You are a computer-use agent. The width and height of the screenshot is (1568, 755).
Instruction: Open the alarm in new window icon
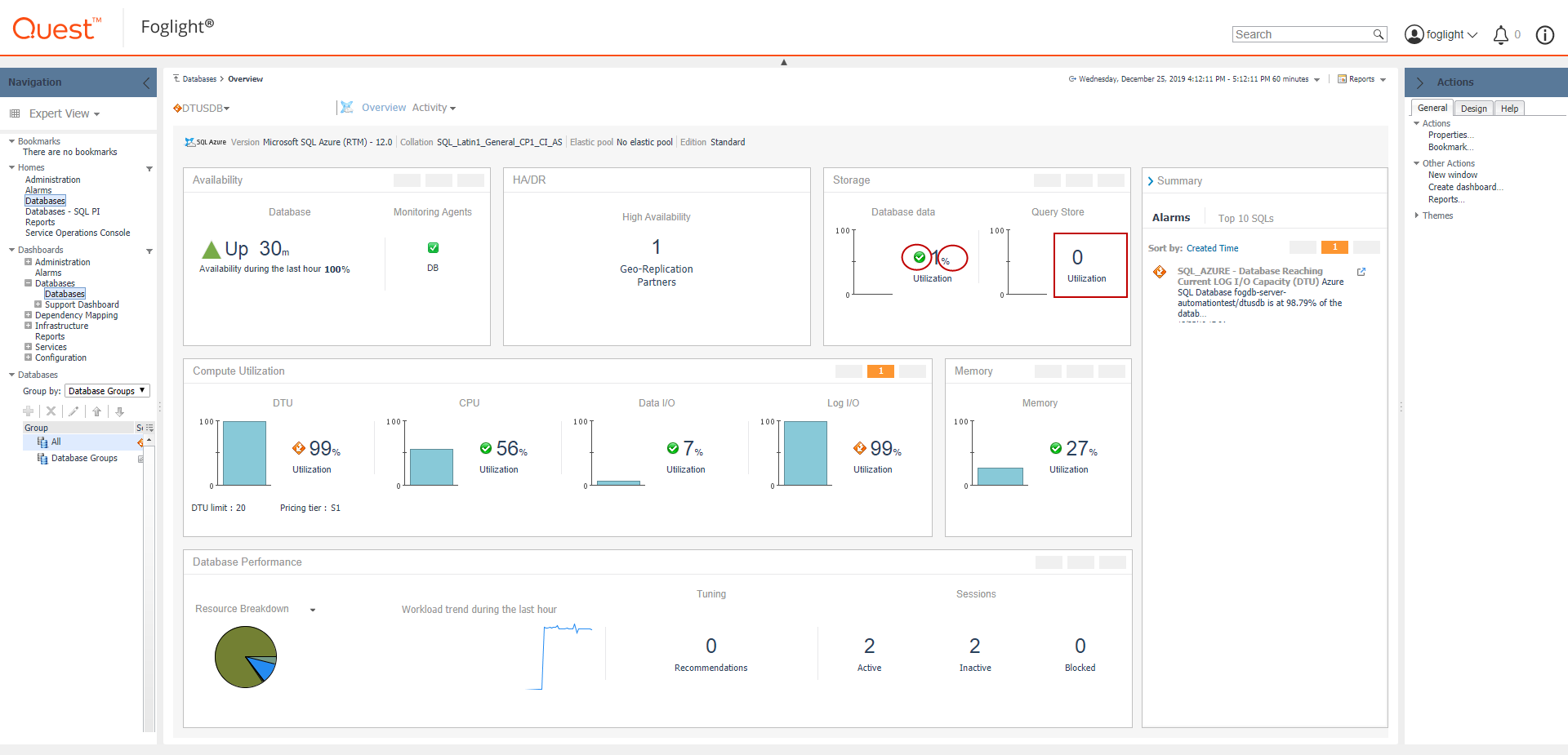pyautogui.click(x=1361, y=272)
